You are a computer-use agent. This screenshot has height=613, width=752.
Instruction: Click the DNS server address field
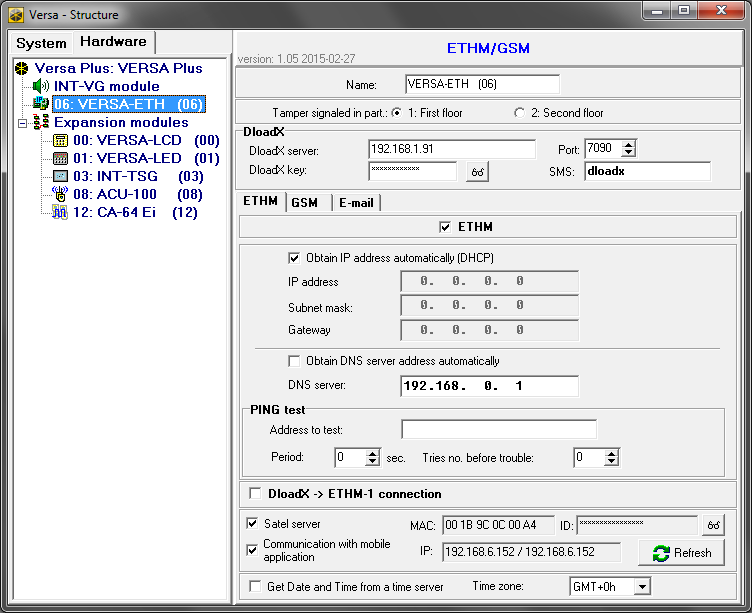489,386
